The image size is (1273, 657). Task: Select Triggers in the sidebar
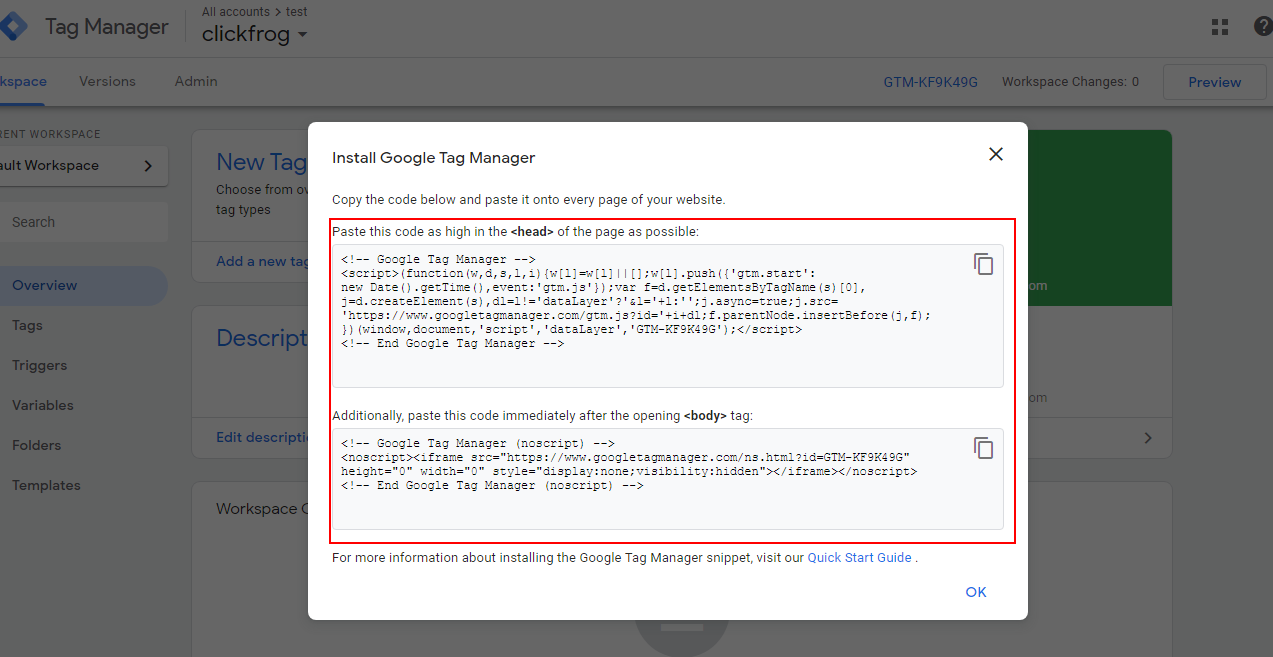(x=40, y=365)
